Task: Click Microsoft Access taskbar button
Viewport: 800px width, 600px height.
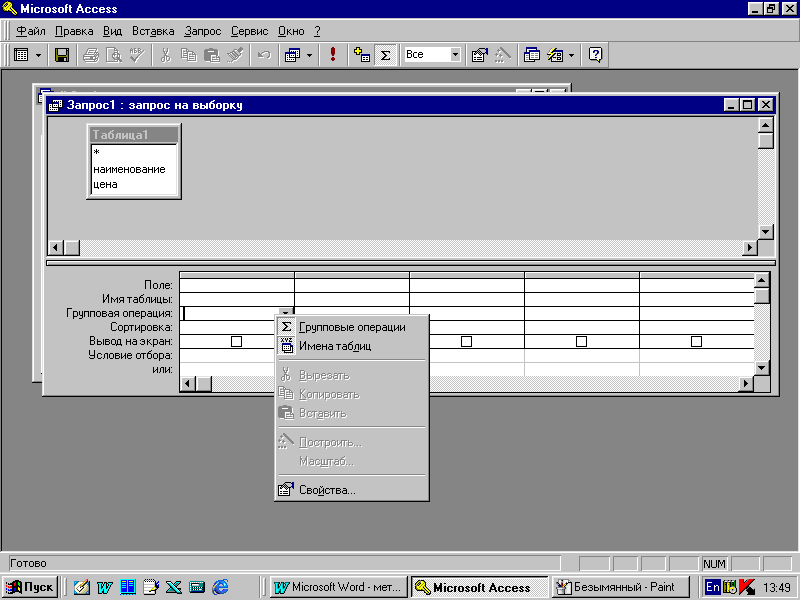Action: point(479,587)
